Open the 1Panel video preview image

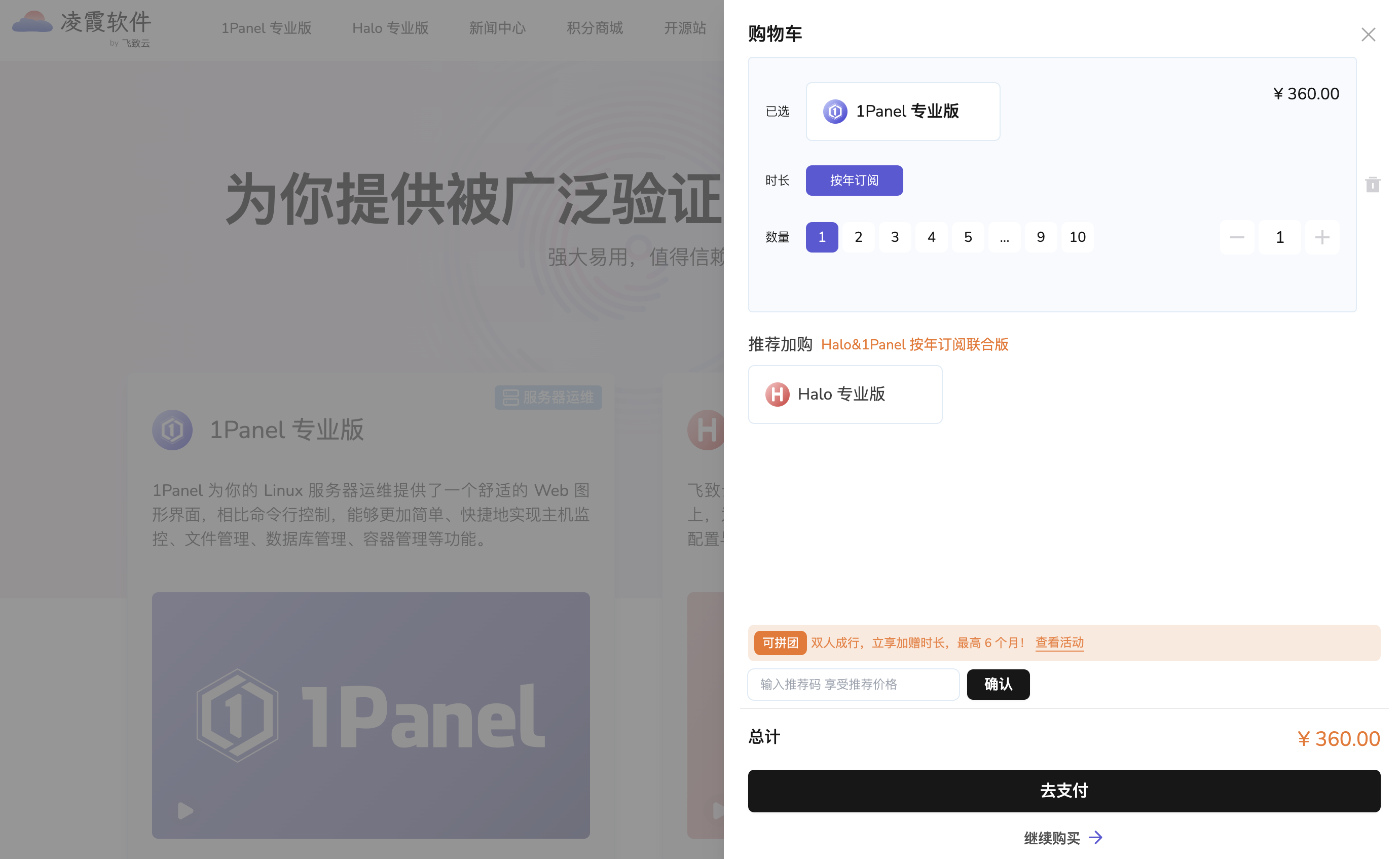[371, 715]
